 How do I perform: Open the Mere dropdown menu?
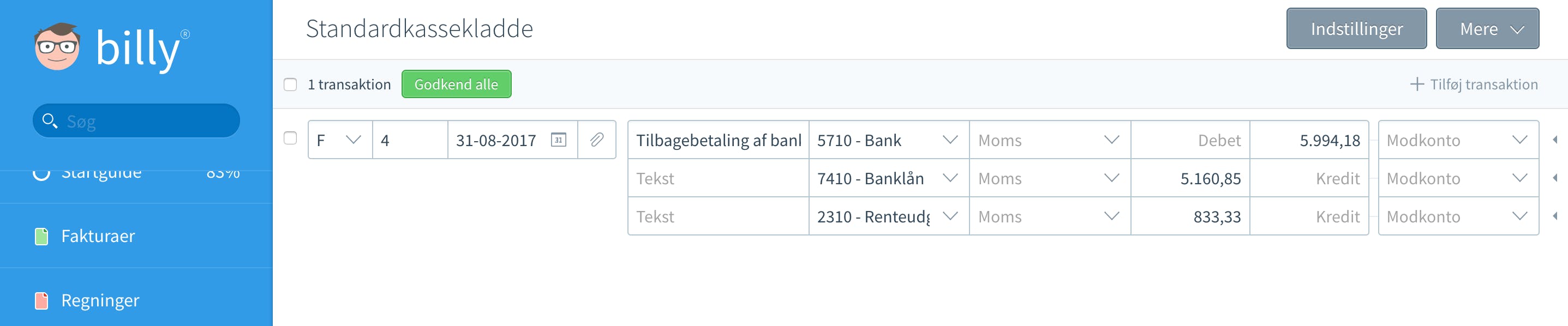pyautogui.click(x=1487, y=28)
